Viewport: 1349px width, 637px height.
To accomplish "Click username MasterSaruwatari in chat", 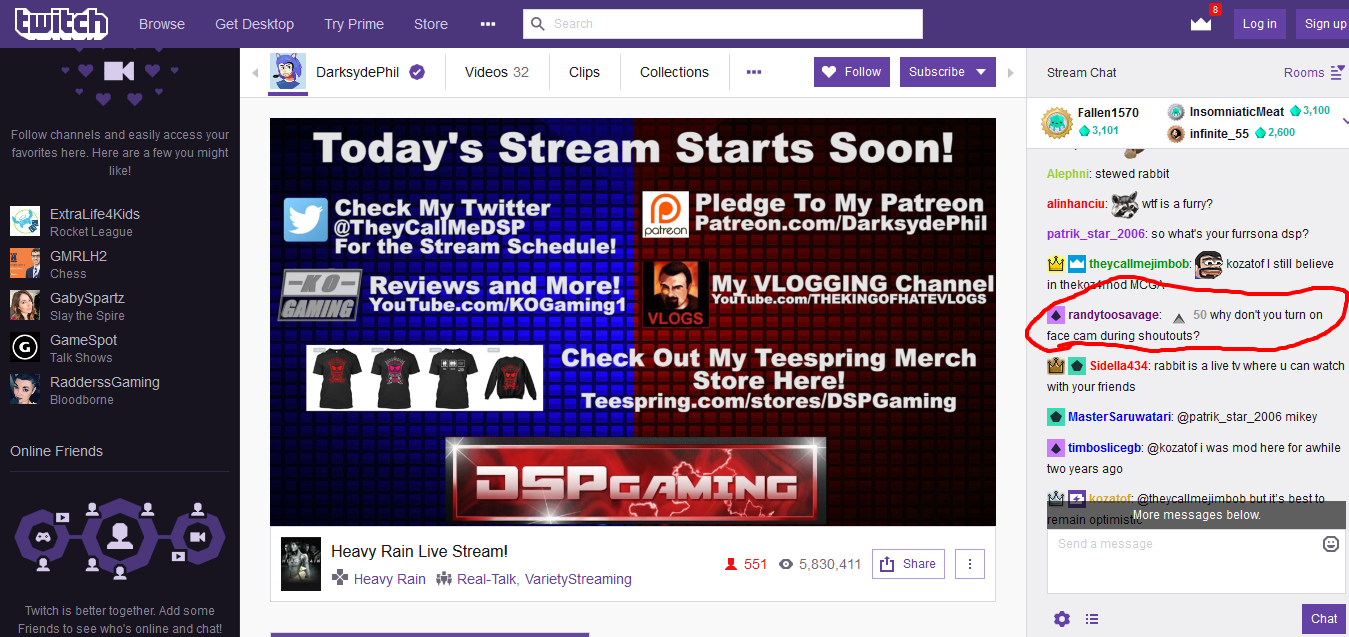I will 1118,417.
